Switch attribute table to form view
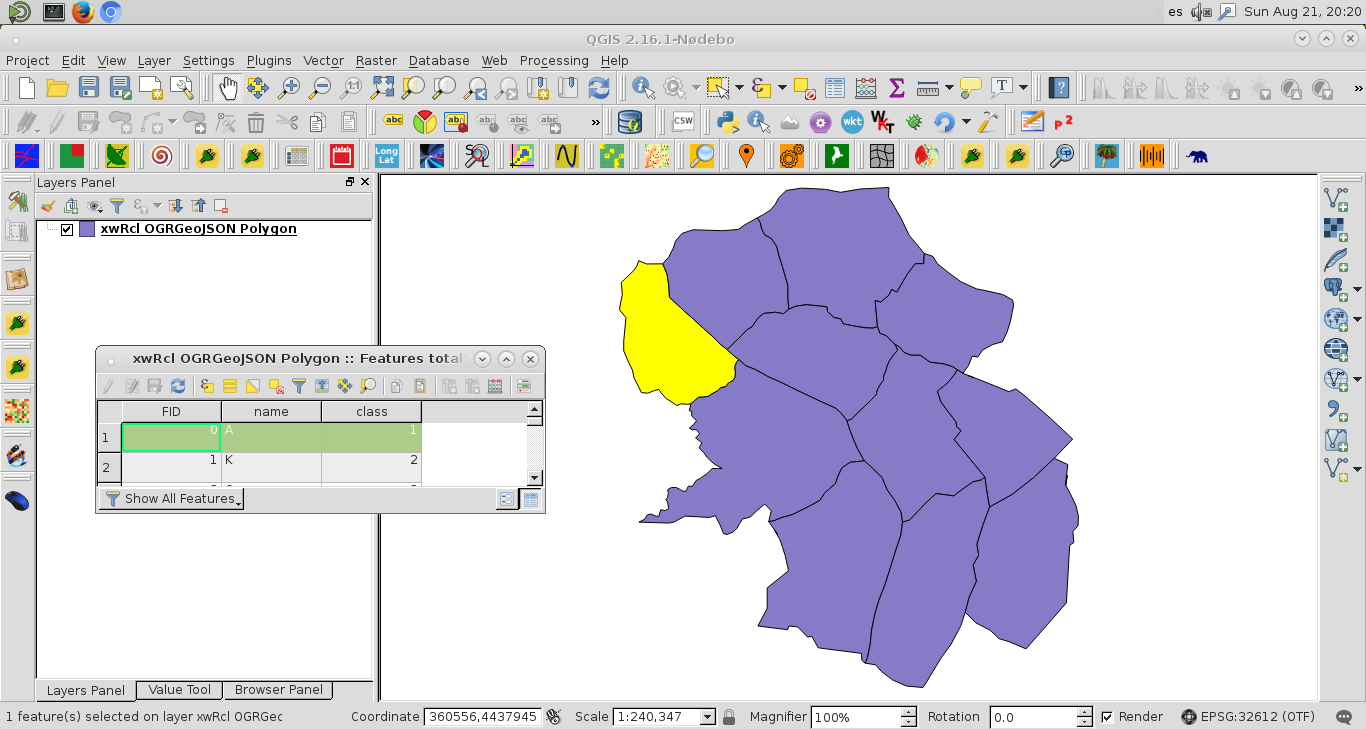Viewport: 1366px width, 729px height. 507,499
